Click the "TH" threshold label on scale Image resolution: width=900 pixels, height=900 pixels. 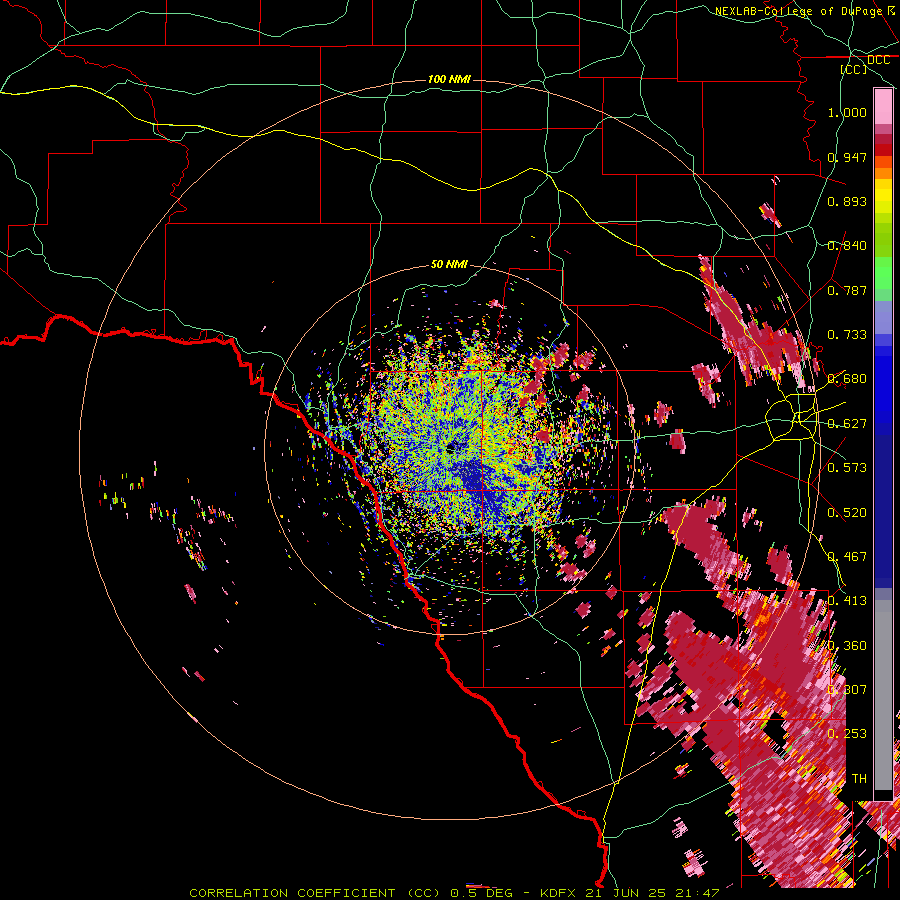point(859,779)
